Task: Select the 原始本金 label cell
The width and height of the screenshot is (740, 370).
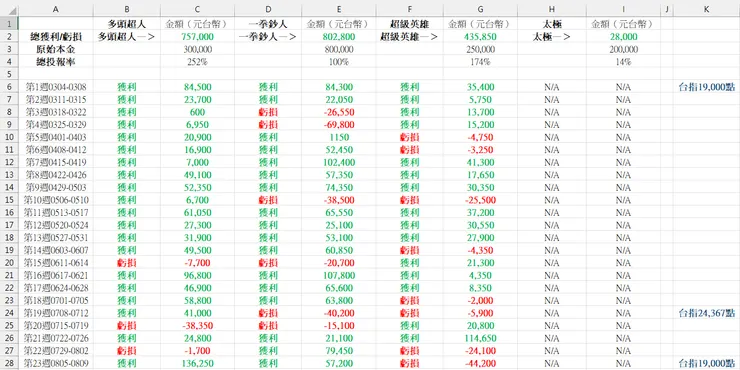Action: (x=56, y=49)
